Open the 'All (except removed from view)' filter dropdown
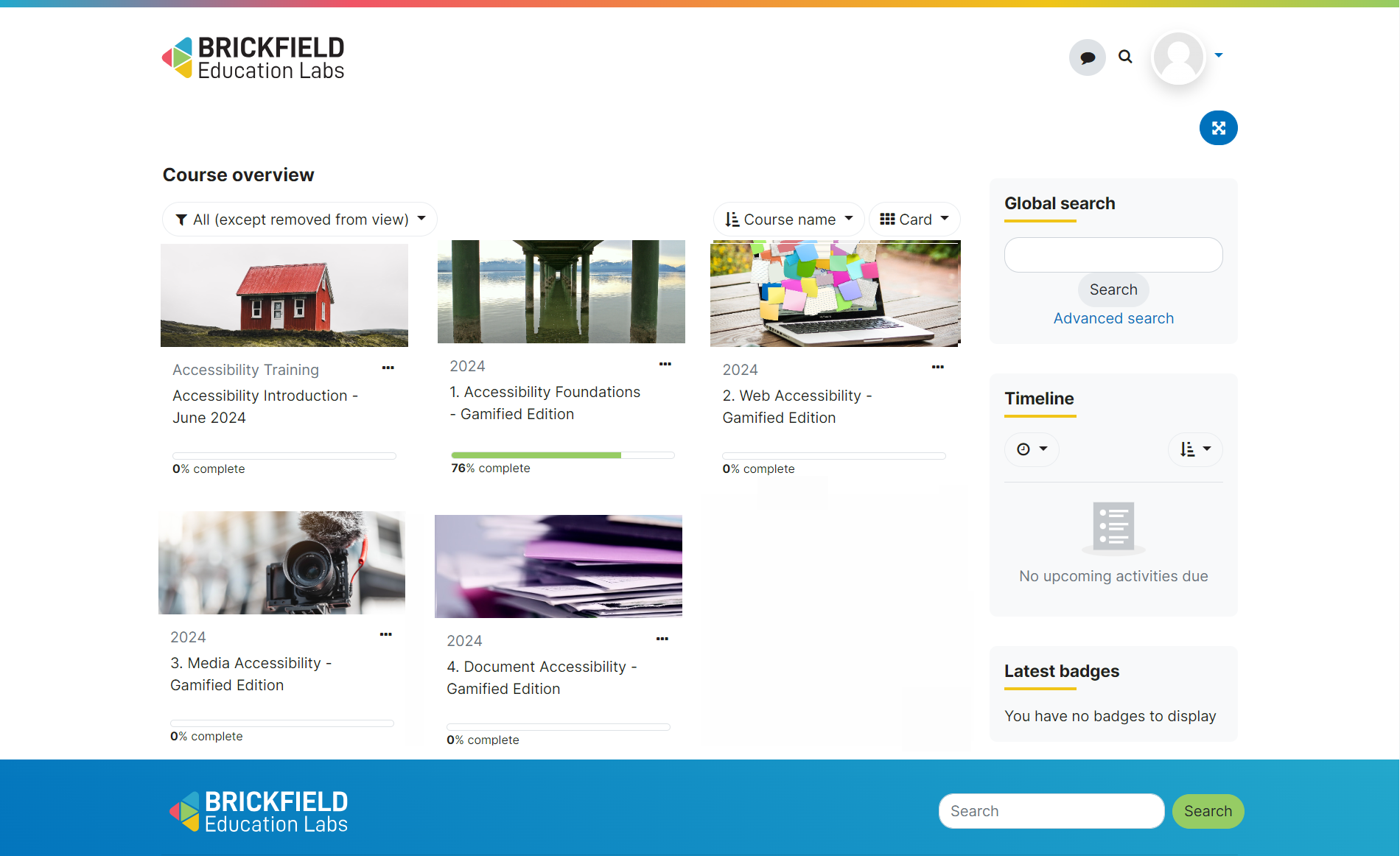1400x856 pixels. click(x=300, y=220)
